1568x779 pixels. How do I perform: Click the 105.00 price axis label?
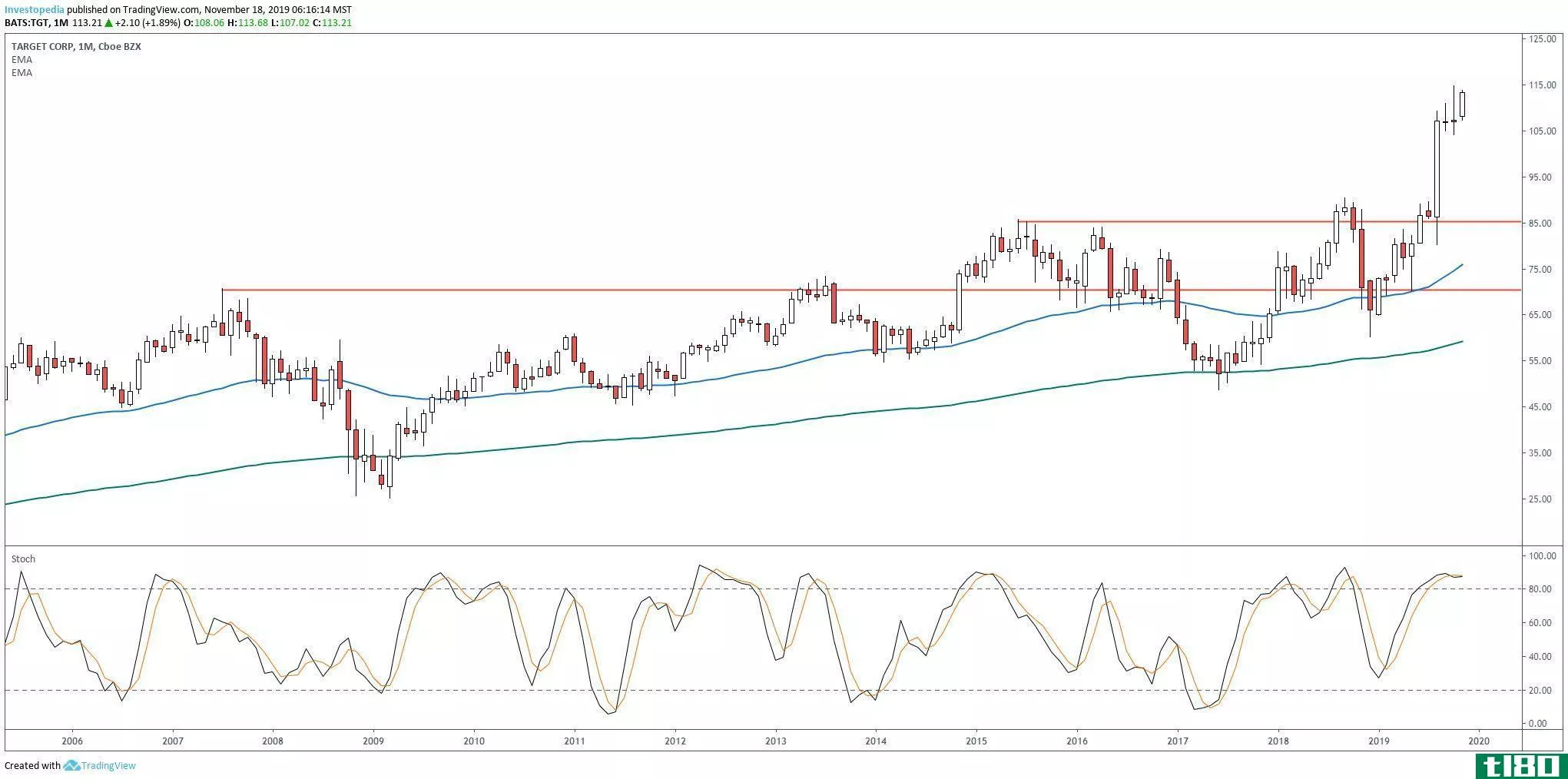1543,131
